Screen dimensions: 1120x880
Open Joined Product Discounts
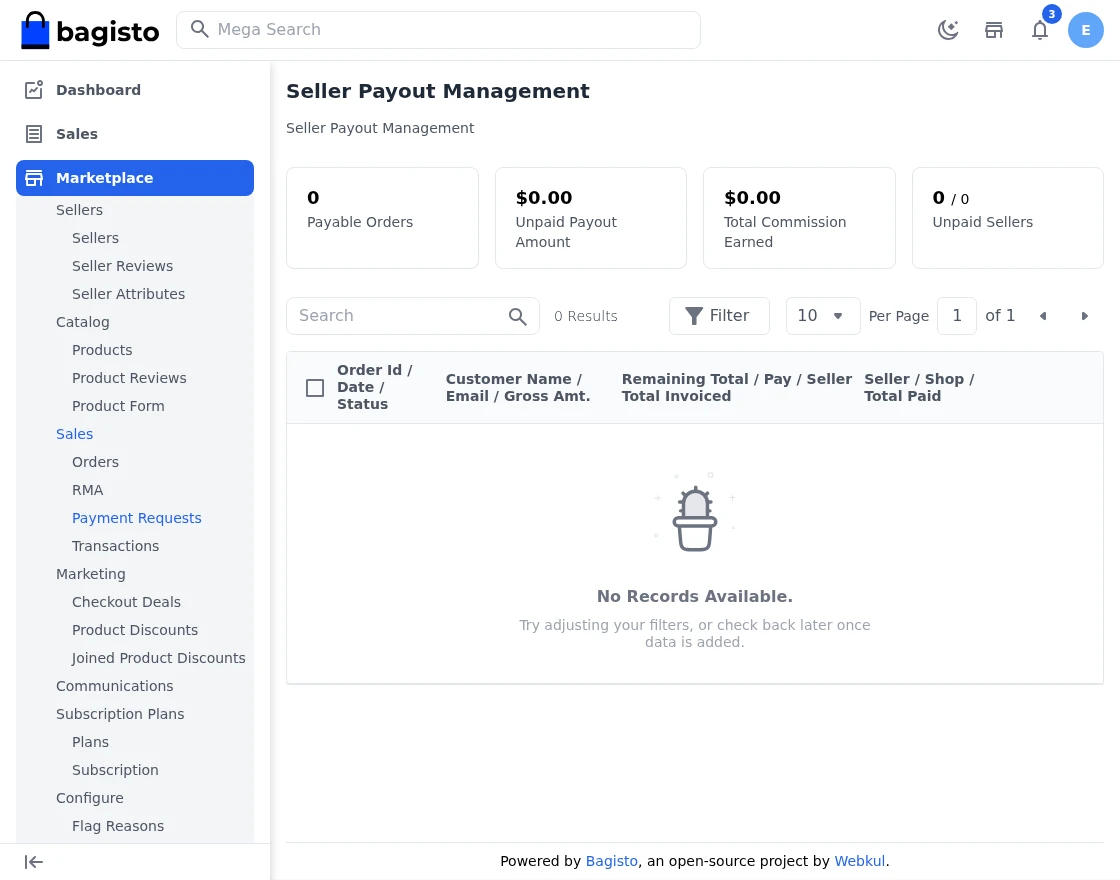coord(159,658)
